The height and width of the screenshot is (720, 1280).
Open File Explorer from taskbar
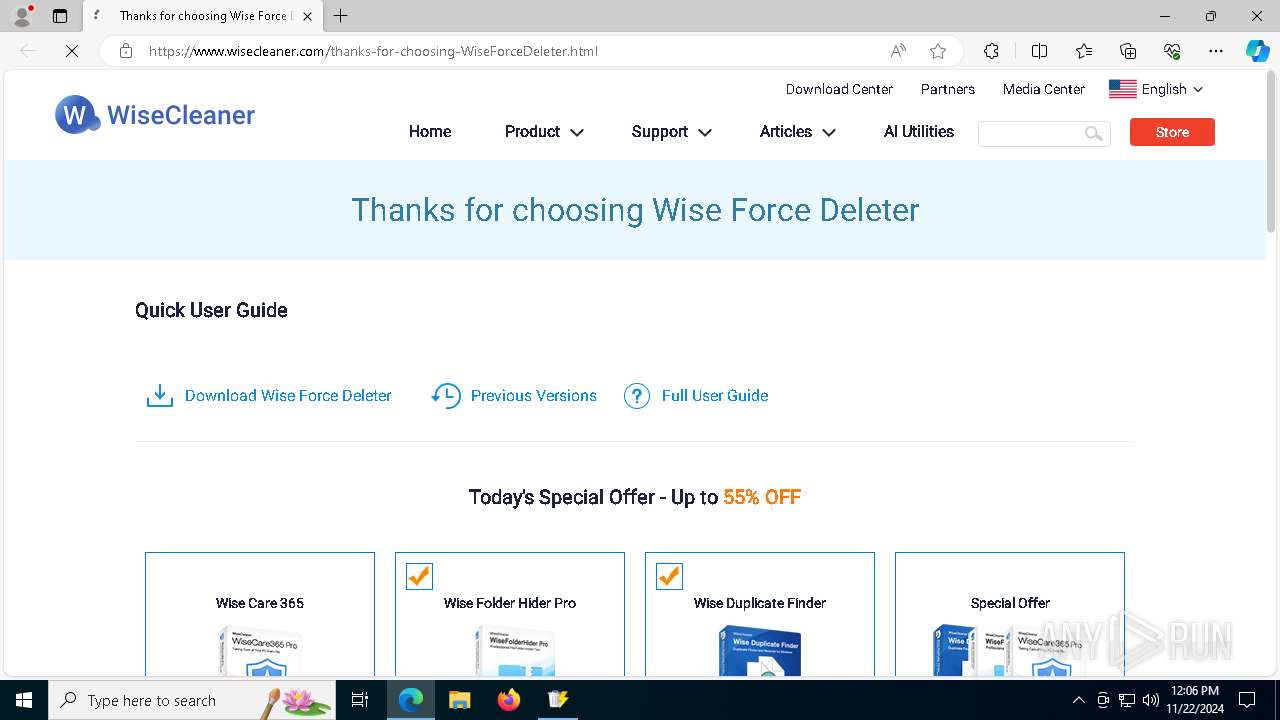(x=459, y=700)
